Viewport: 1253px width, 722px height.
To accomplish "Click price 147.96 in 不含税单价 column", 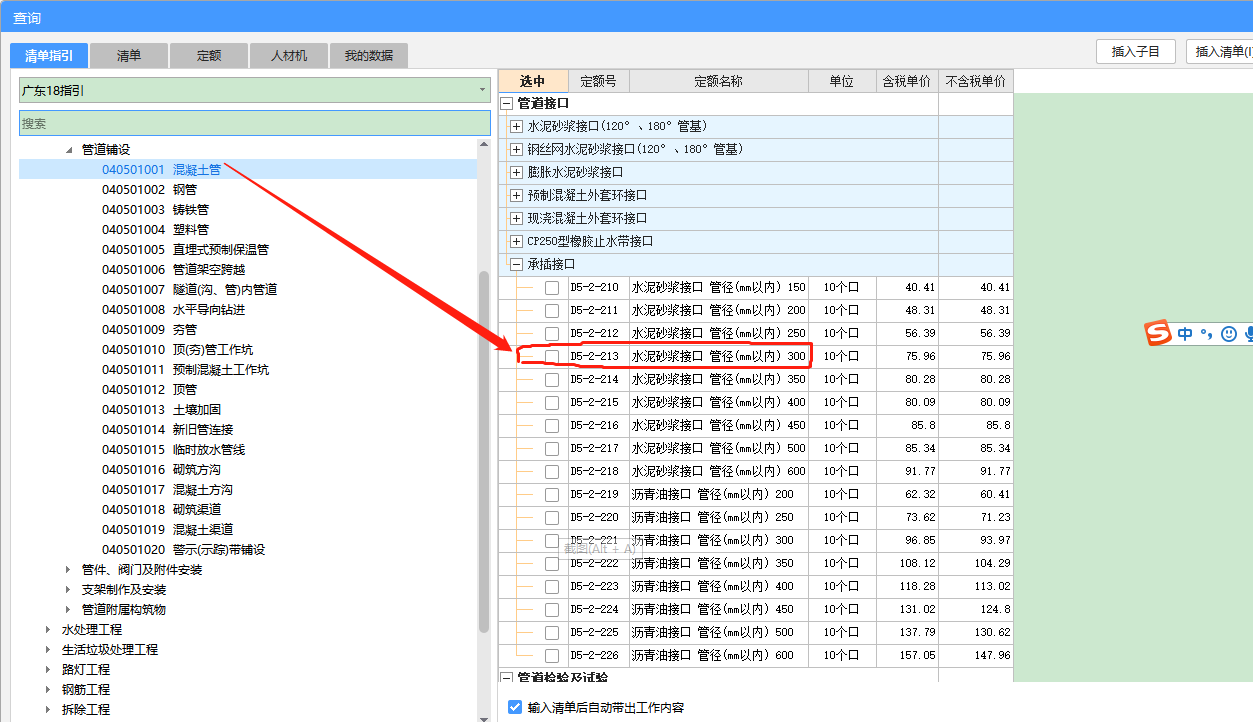I will click(x=991, y=656).
